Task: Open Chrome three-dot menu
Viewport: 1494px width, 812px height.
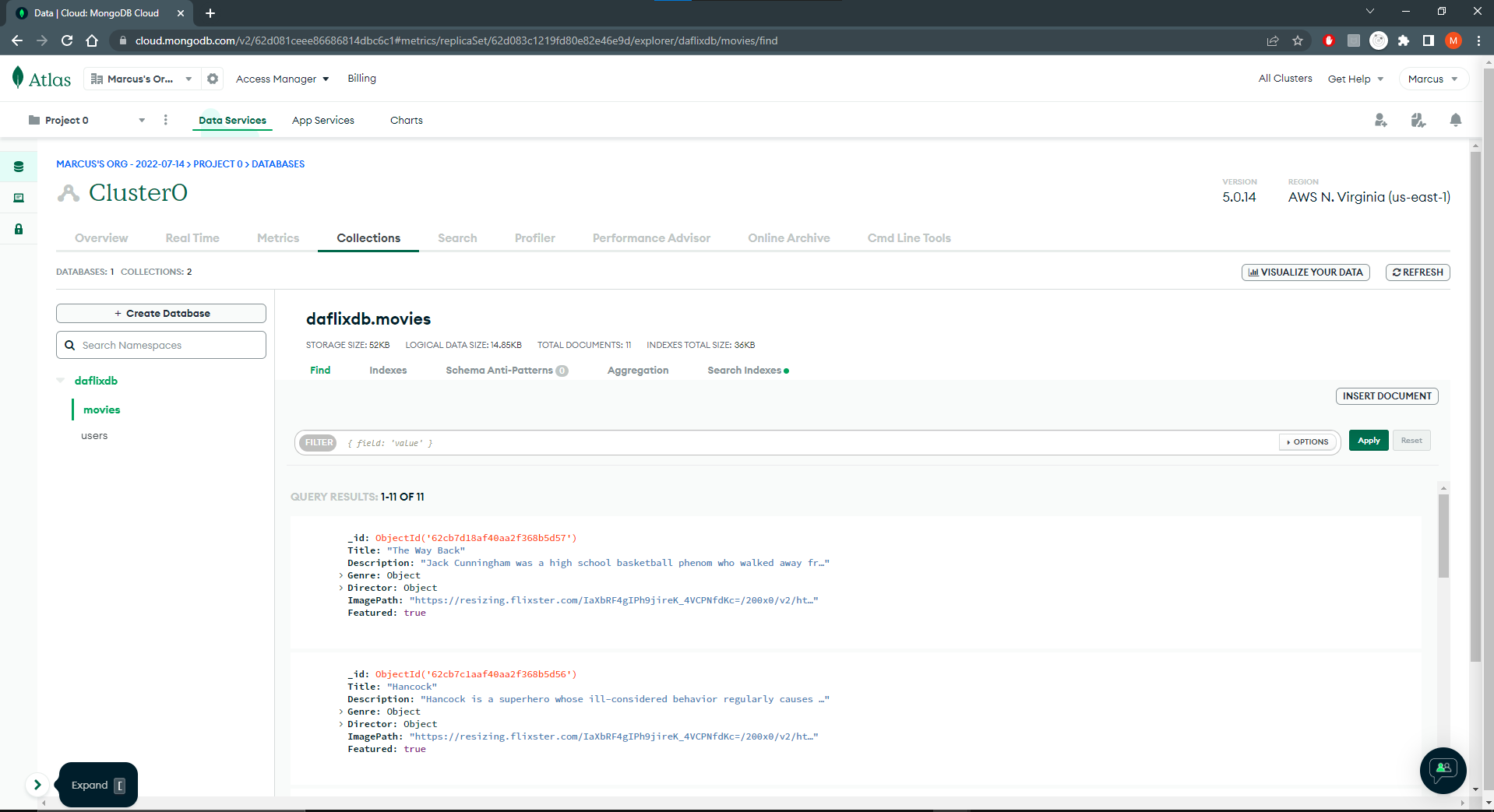Action: coord(1478,40)
